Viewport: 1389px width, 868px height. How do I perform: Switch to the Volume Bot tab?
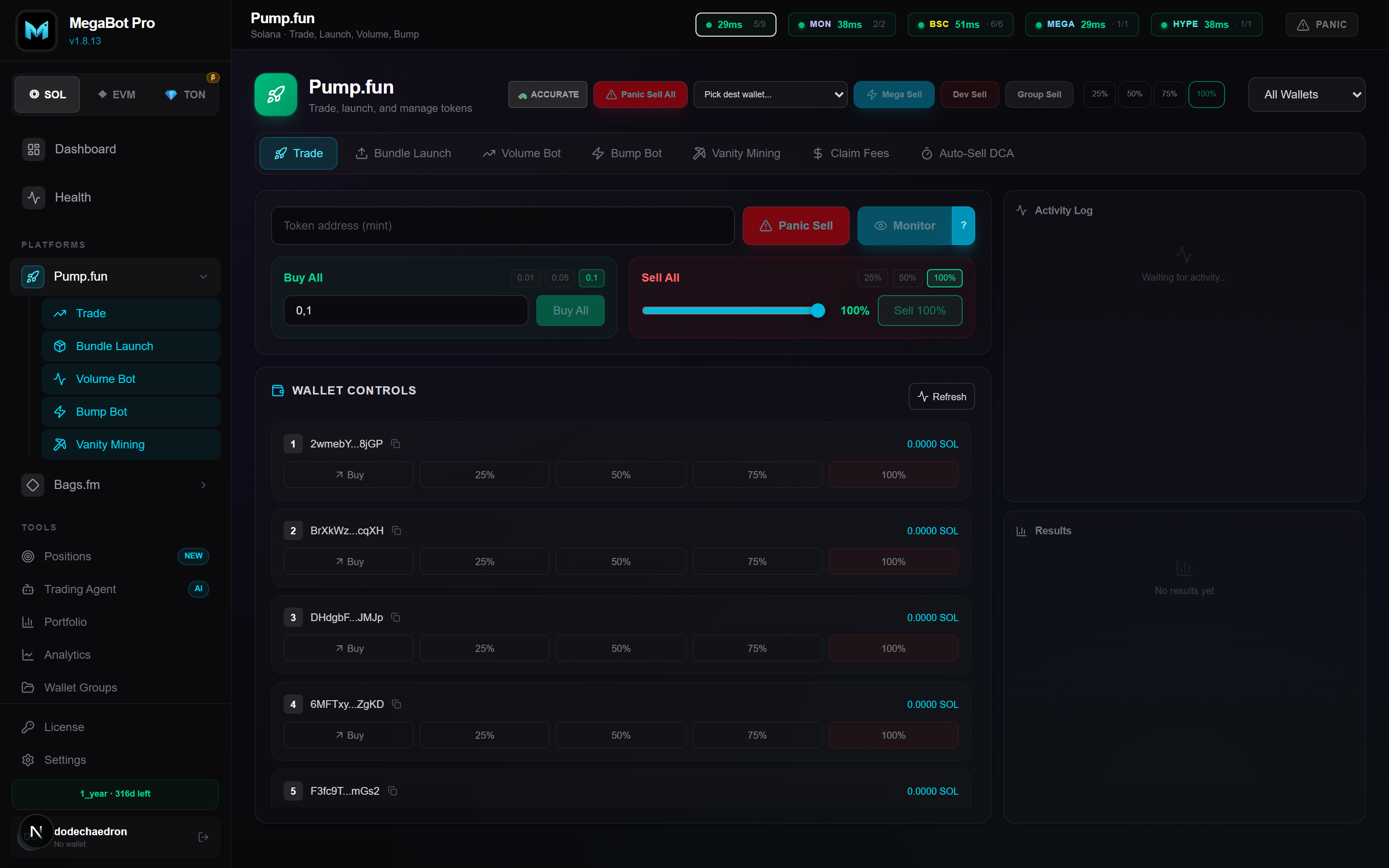click(x=522, y=153)
